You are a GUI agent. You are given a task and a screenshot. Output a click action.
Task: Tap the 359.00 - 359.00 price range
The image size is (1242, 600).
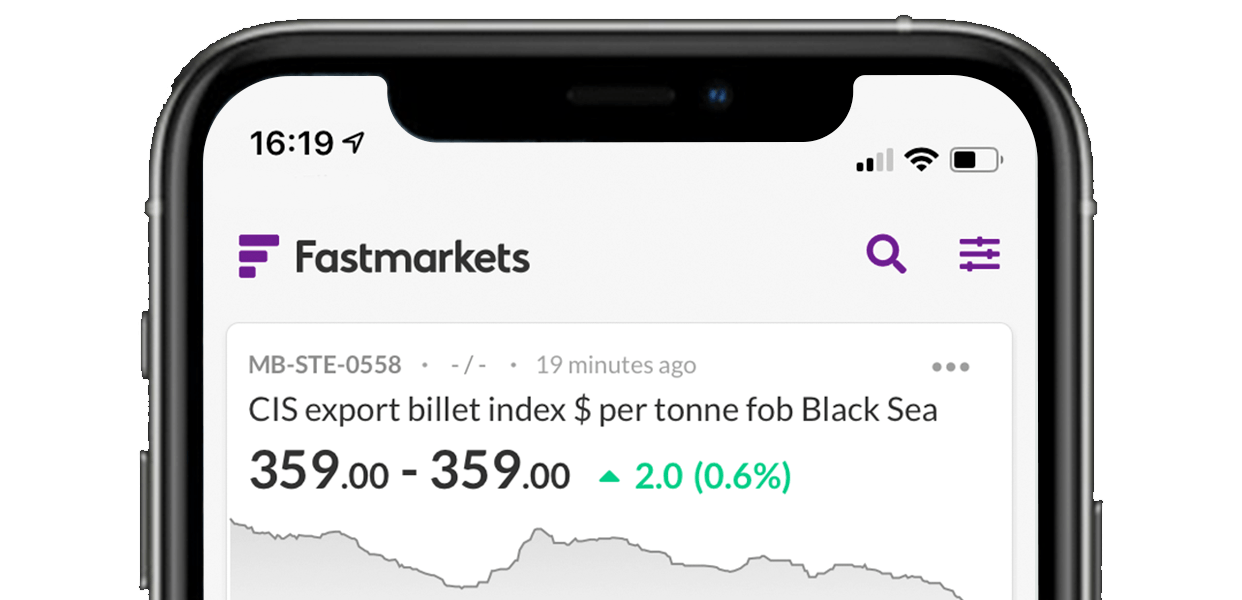coord(410,471)
